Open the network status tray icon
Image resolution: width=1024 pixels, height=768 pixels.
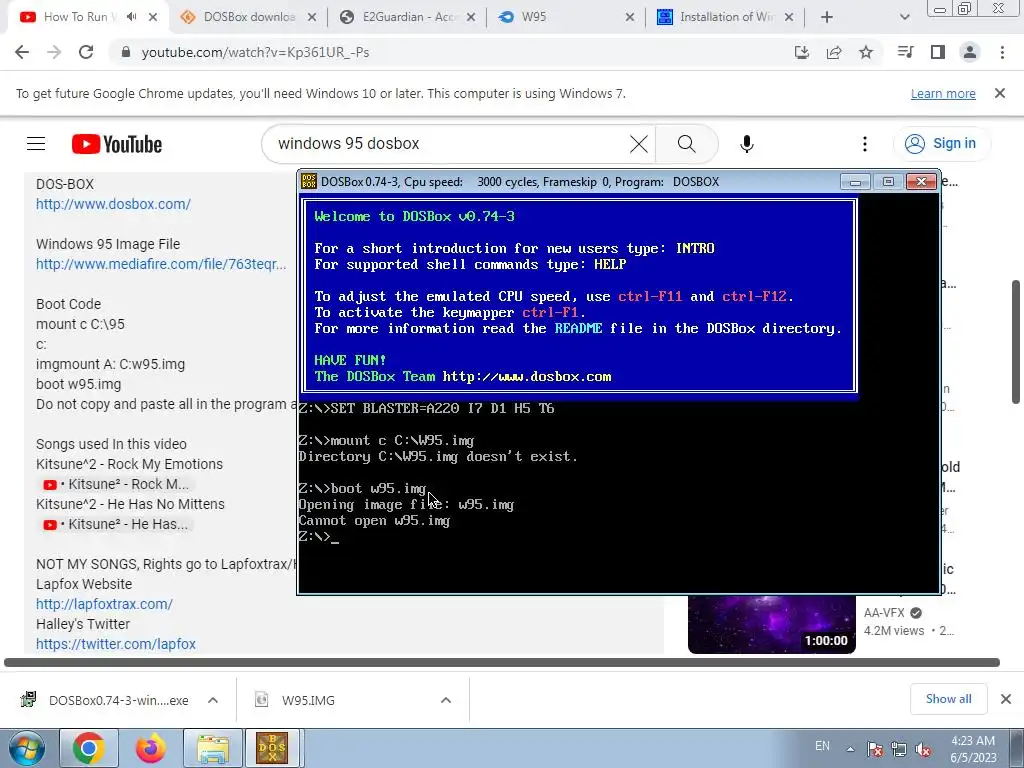pos(899,750)
